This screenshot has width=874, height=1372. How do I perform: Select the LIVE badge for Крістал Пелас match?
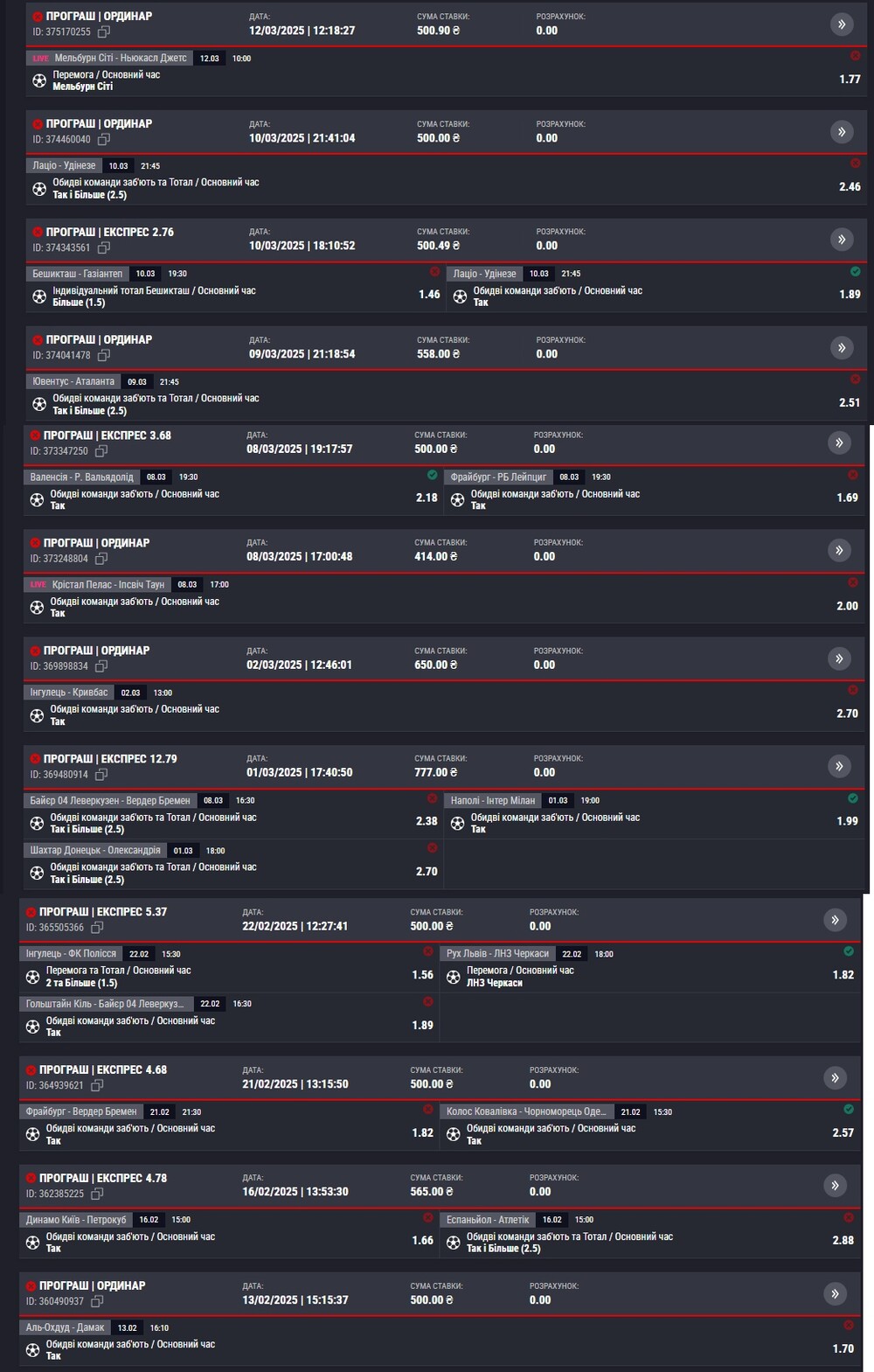coord(38,584)
